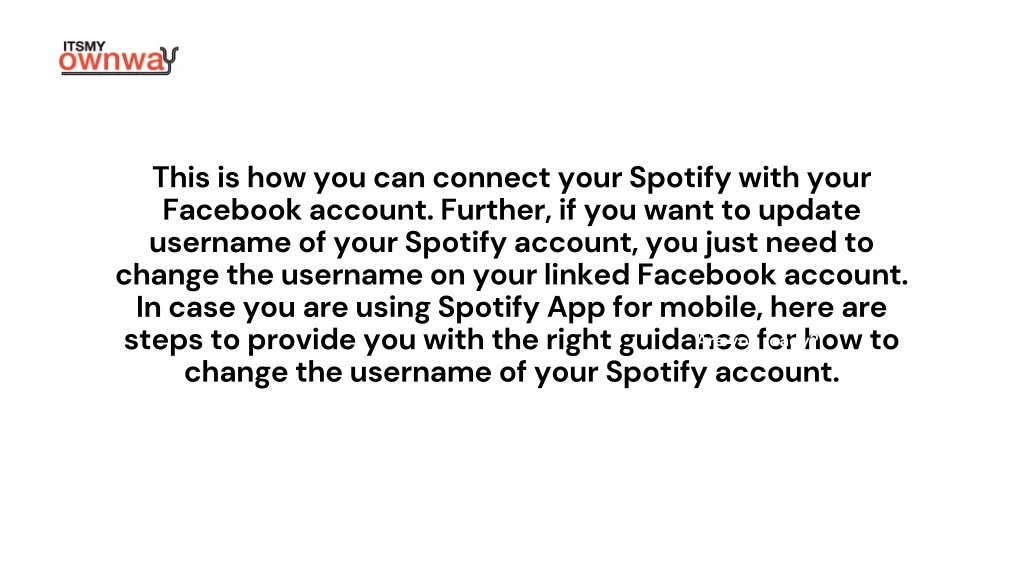Click the word 'linked' in the paragraph
The image size is (1024, 576).
586,275
